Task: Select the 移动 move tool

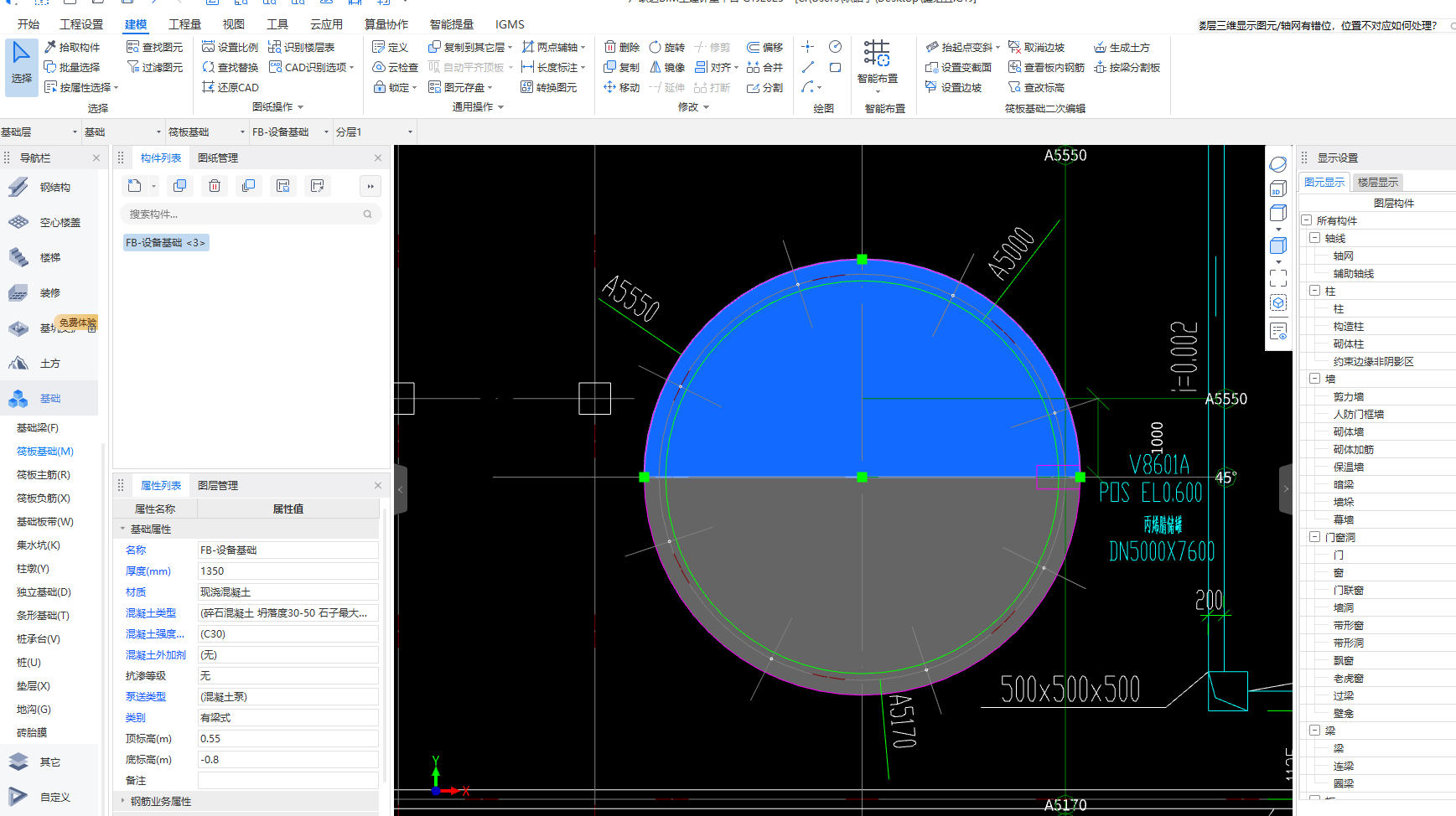Action: tap(622, 87)
